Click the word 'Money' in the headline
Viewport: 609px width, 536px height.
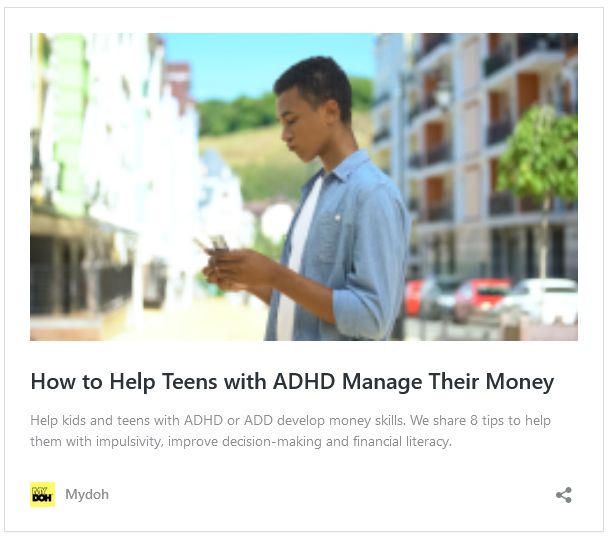520,382
